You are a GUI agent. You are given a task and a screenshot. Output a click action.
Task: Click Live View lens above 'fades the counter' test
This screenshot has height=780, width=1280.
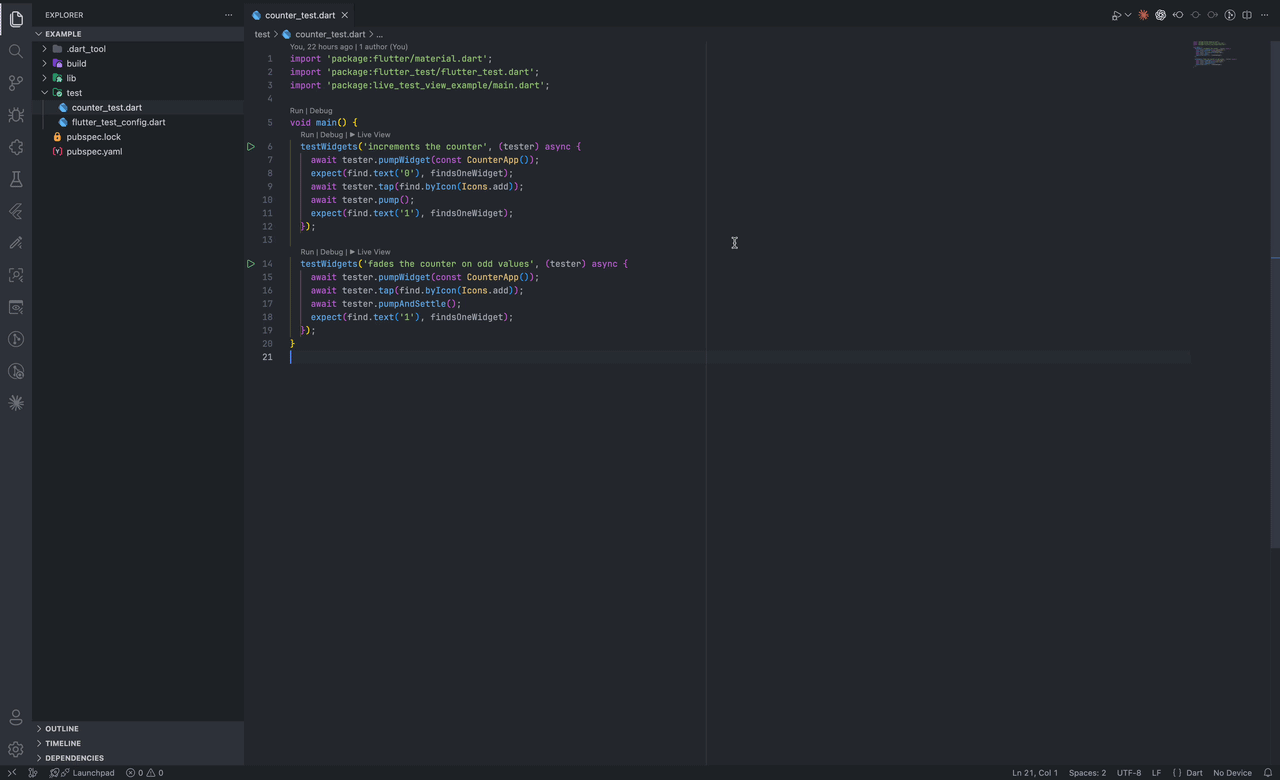(x=370, y=252)
